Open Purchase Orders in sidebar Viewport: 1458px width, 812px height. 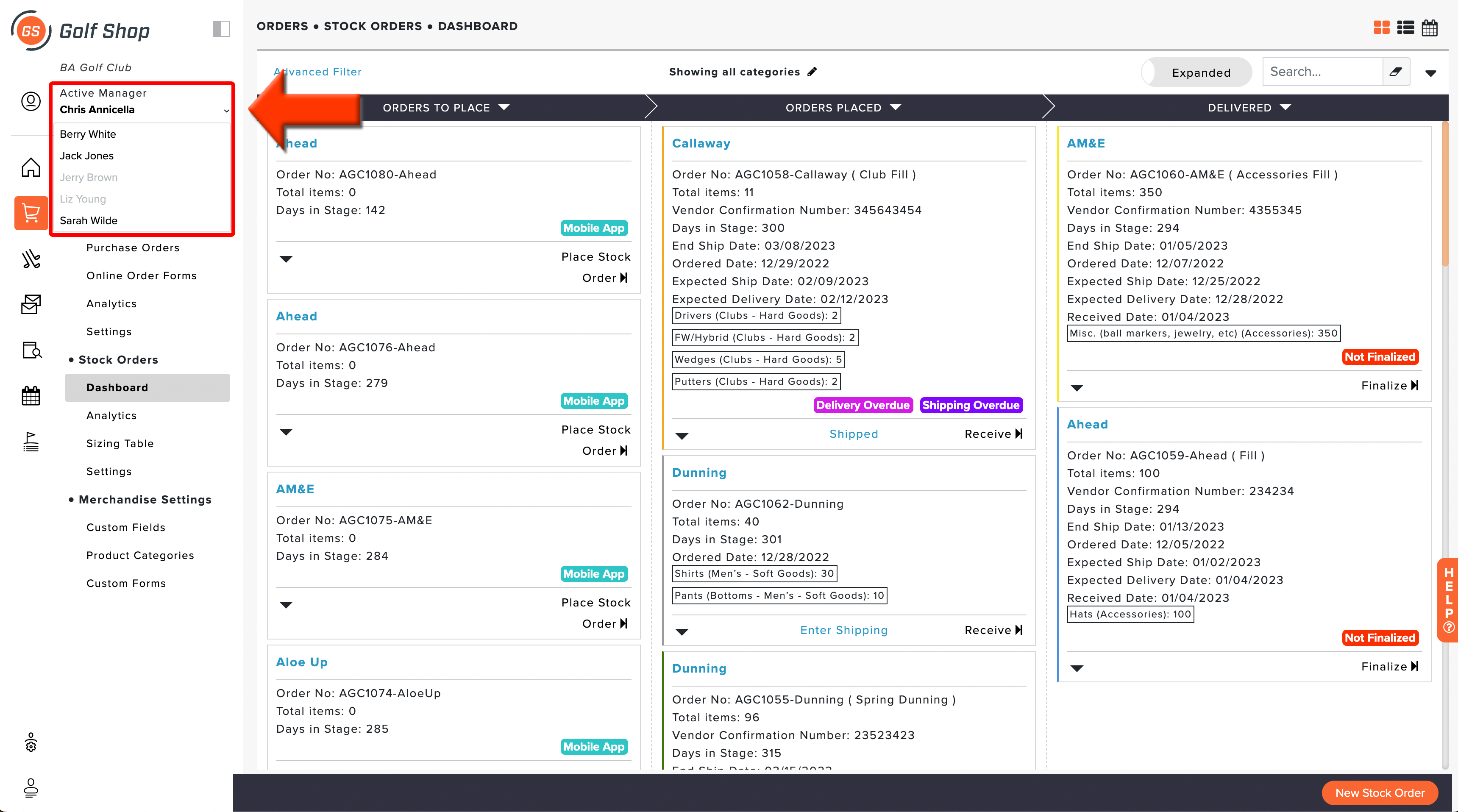pos(133,248)
